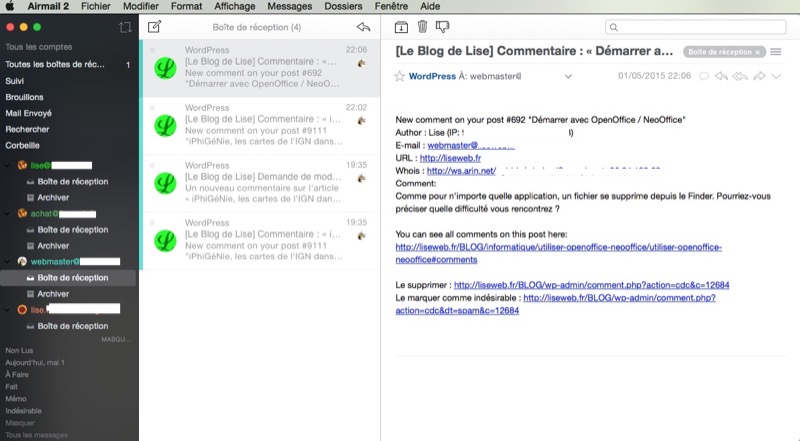Click the sync accounts icon in sidebar
The width and height of the screenshot is (800, 441).
pos(124,27)
